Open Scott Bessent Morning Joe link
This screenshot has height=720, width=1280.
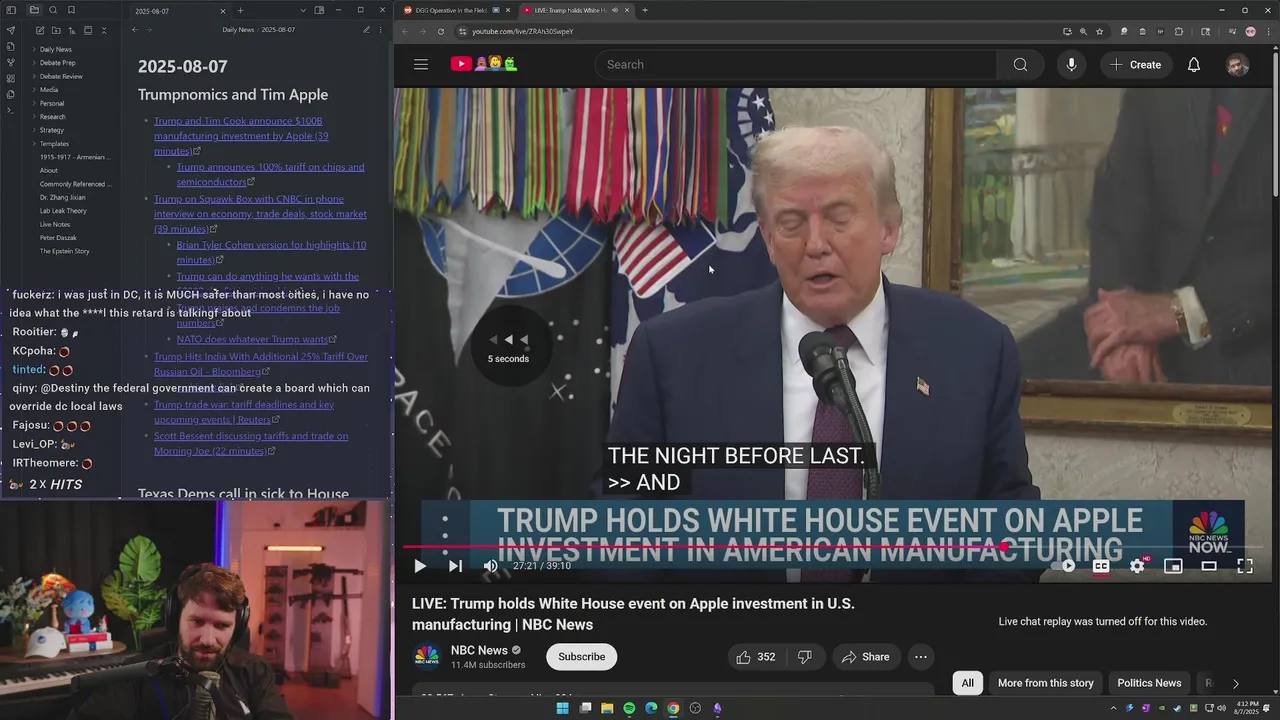251,443
